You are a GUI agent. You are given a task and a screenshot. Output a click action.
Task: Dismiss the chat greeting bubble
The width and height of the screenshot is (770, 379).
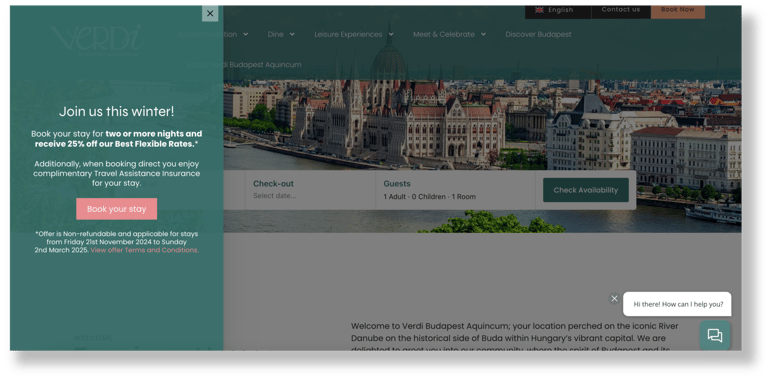point(614,298)
